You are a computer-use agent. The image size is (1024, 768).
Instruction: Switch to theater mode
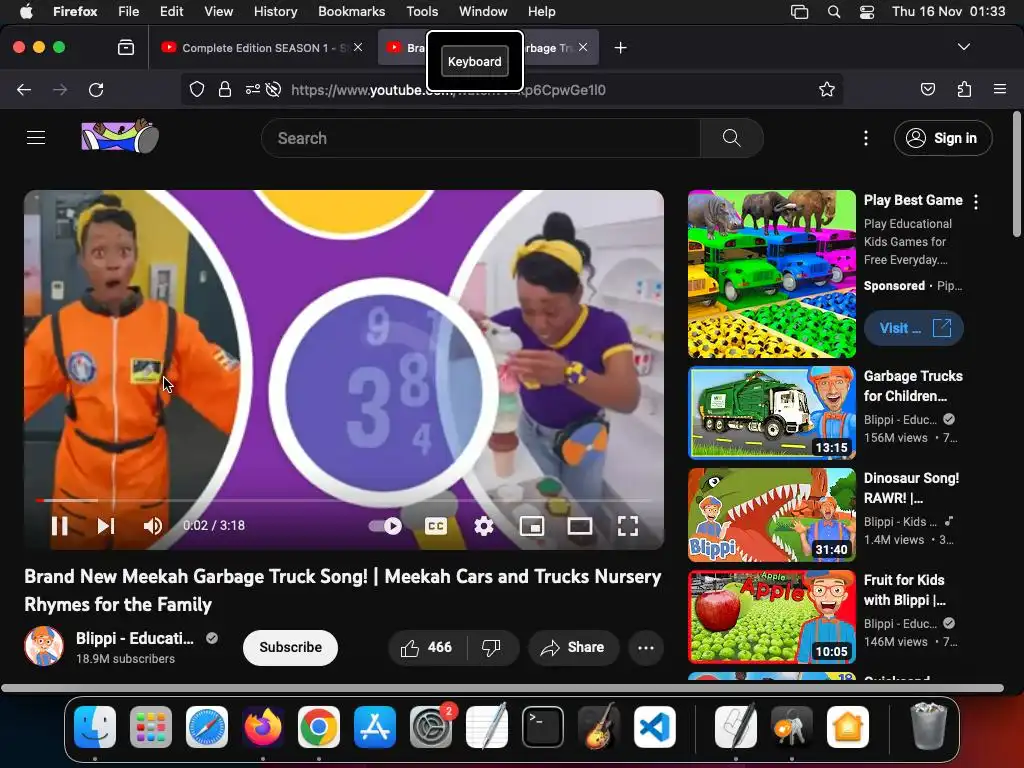click(x=580, y=526)
